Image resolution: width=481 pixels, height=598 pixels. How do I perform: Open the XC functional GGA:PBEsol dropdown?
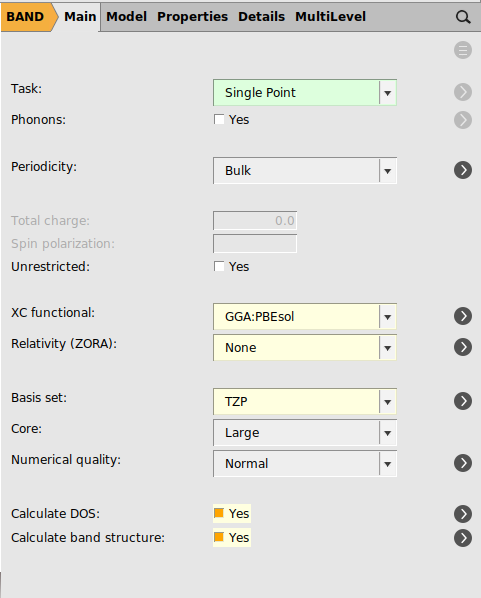(x=305, y=317)
